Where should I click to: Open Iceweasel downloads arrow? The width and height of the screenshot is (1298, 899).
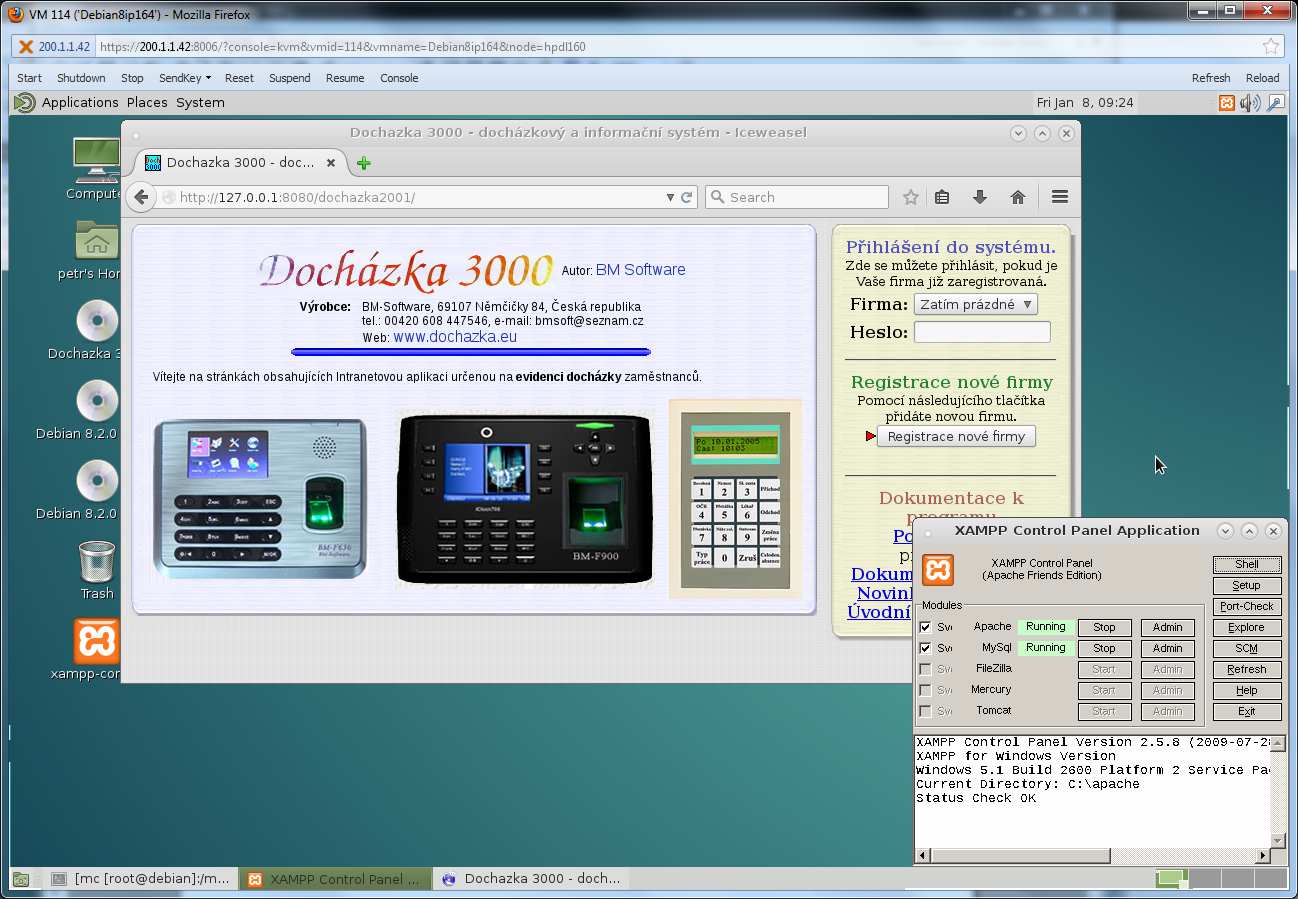[980, 197]
